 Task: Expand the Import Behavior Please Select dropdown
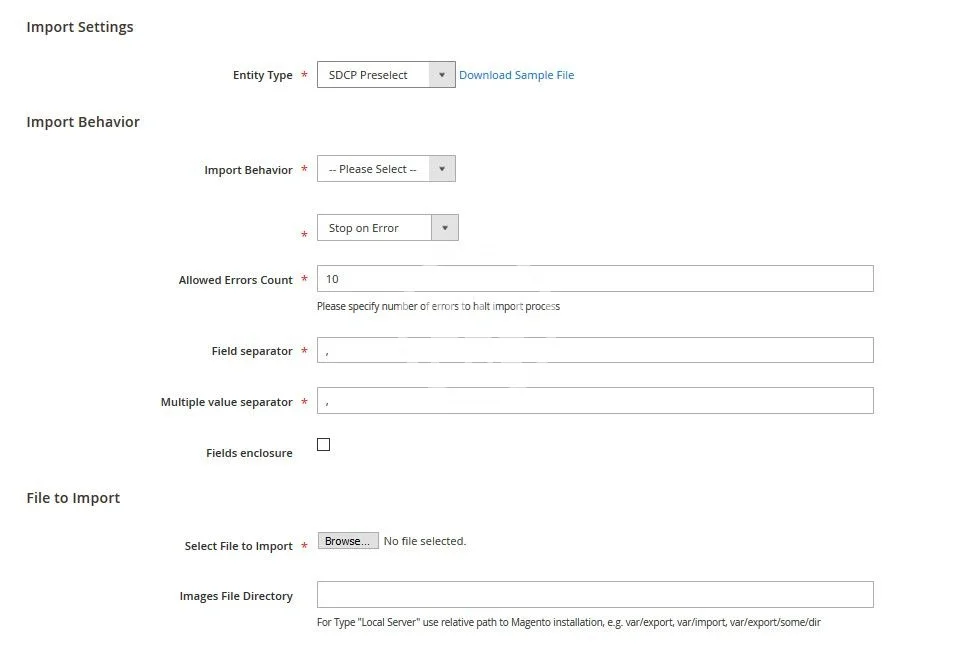373,169
